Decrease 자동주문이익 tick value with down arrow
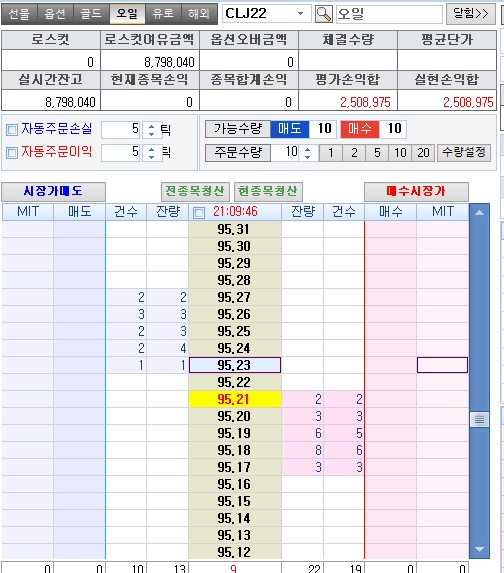Screen dimensions: 504x573 [151, 157]
